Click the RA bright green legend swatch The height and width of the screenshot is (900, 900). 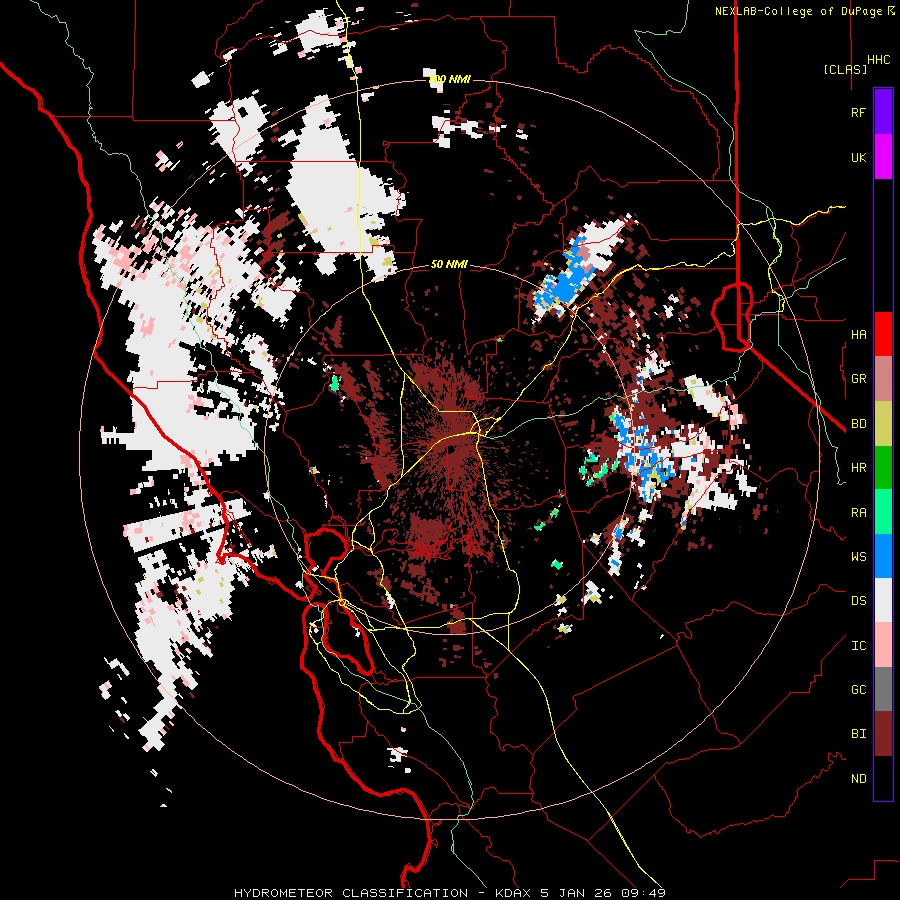click(x=883, y=512)
